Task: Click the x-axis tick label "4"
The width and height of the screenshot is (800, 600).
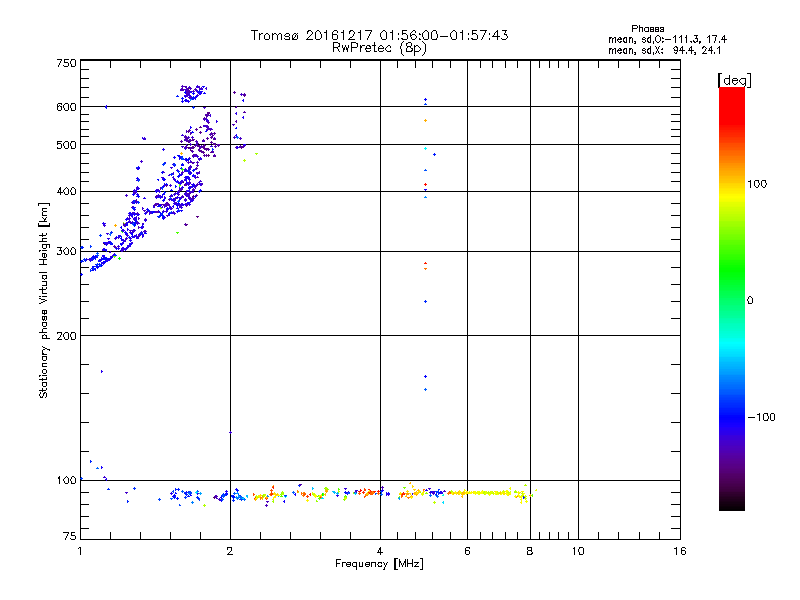Action: coord(380,551)
